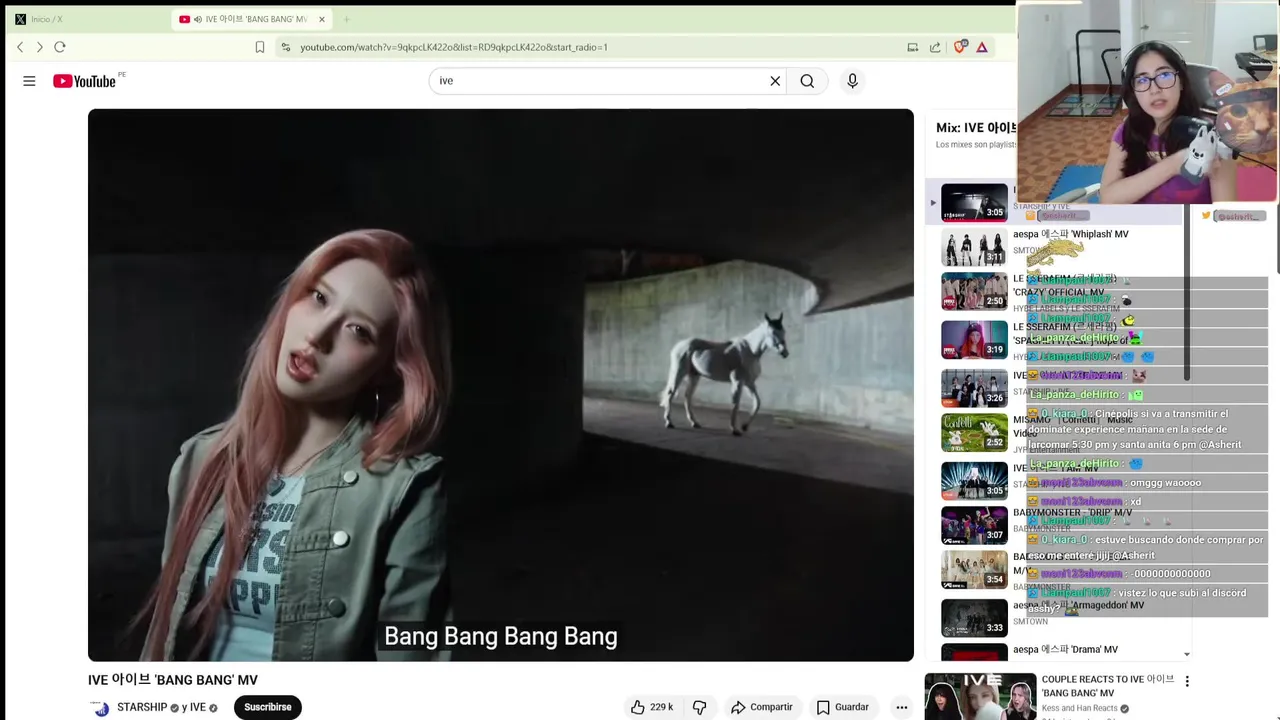Open STARSHIP channel avatar
Screen dimensions: 1280x720
tap(100, 708)
